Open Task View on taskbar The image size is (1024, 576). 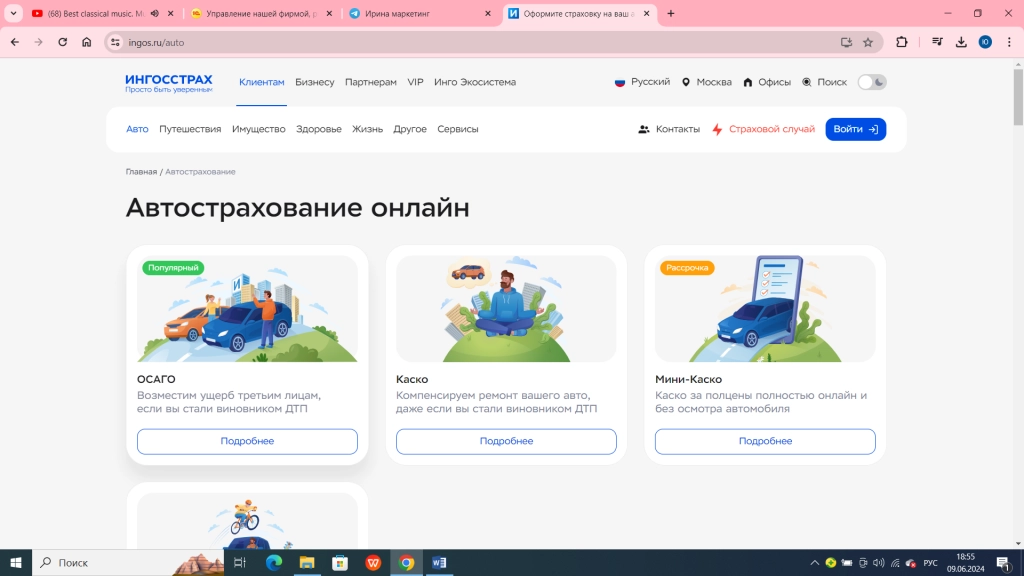[240, 562]
